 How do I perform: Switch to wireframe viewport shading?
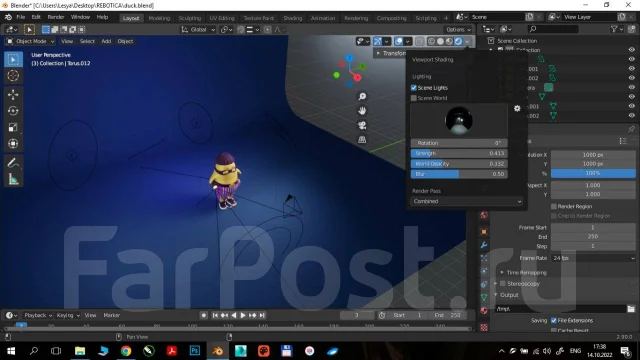[431, 41]
